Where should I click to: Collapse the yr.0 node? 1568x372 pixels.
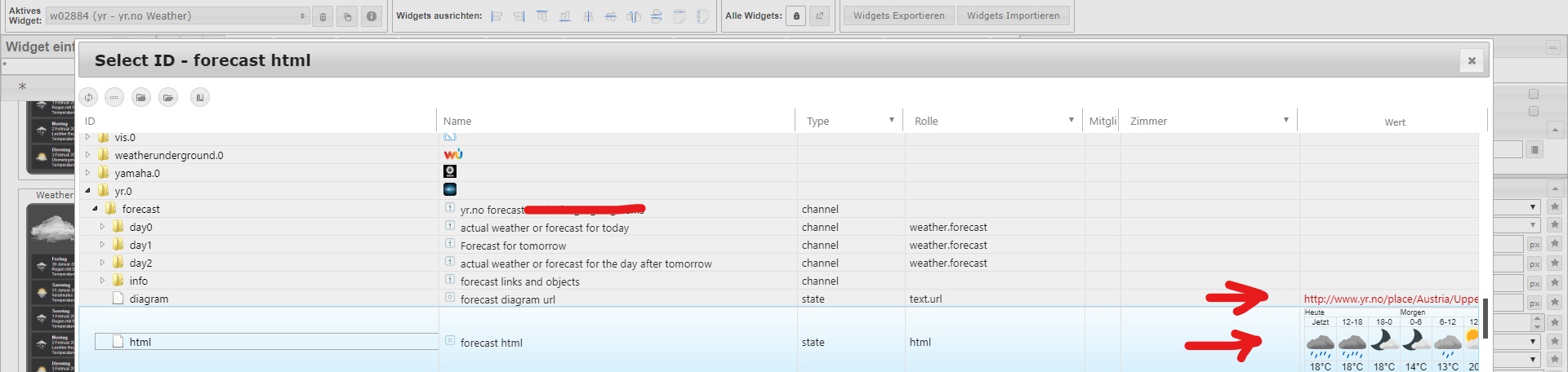pyautogui.click(x=88, y=191)
